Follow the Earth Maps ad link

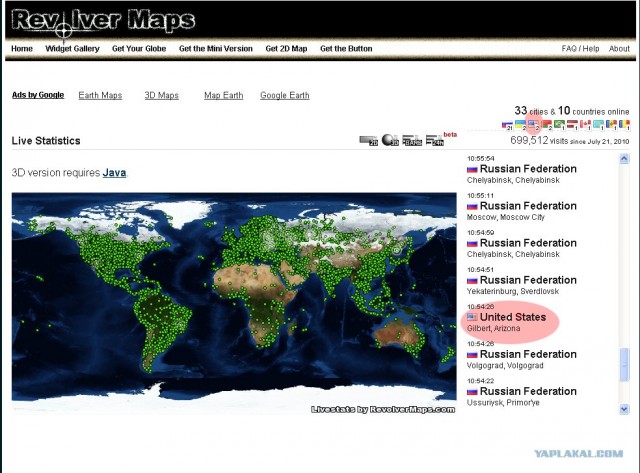[x=100, y=95]
